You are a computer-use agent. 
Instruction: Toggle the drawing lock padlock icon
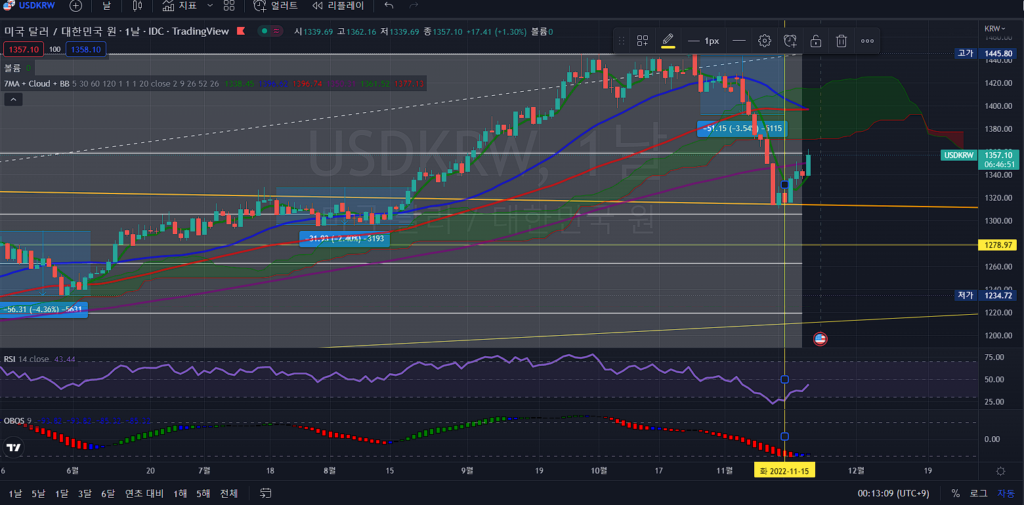816,41
